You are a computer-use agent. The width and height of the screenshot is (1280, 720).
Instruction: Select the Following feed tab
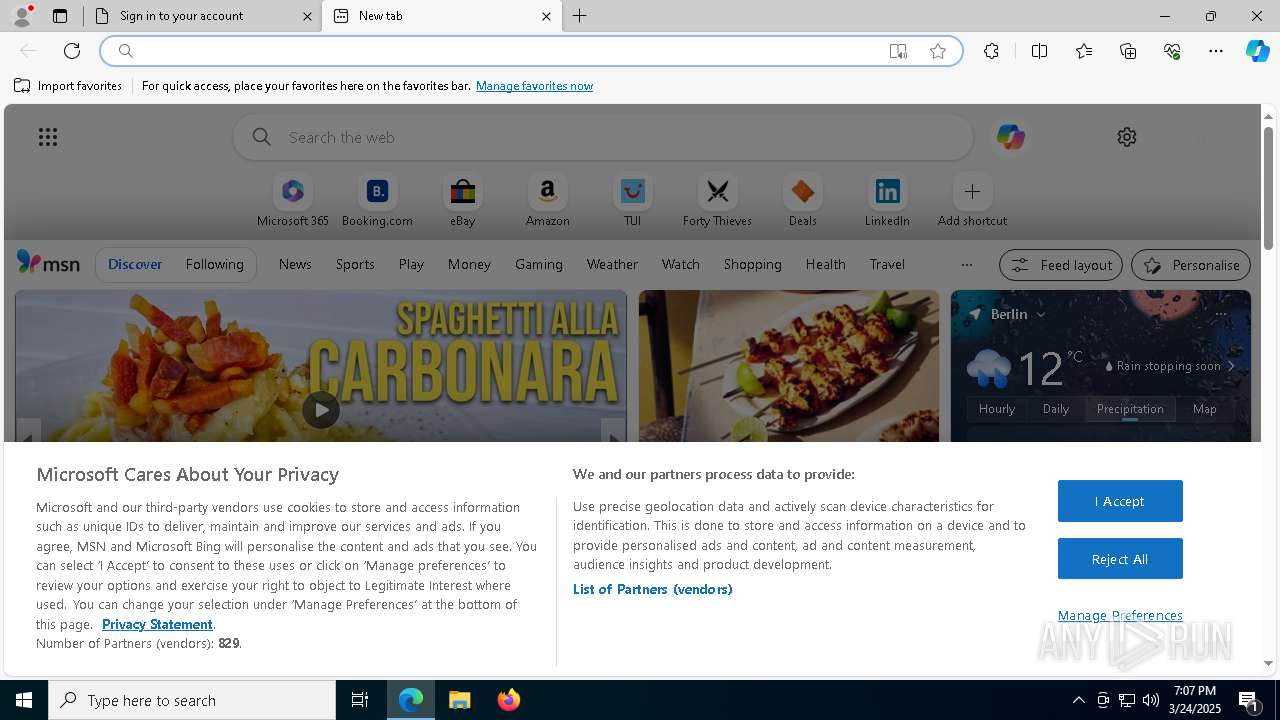(x=214, y=264)
